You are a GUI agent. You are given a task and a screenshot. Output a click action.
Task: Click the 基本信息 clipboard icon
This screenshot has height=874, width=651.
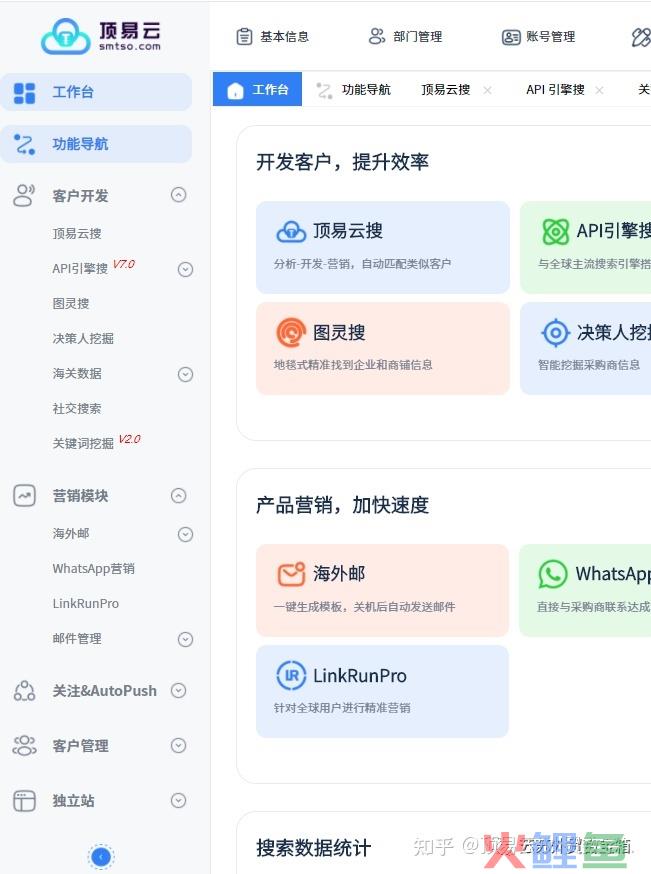coord(244,37)
